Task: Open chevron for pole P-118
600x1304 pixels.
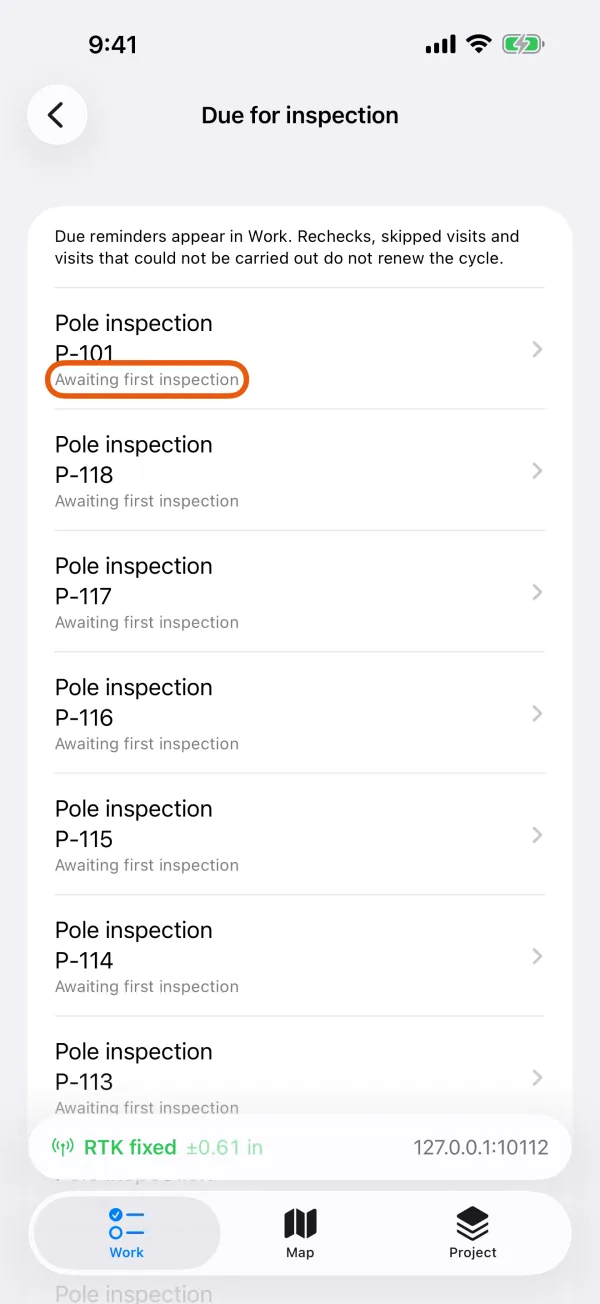Action: pyautogui.click(x=537, y=470)
